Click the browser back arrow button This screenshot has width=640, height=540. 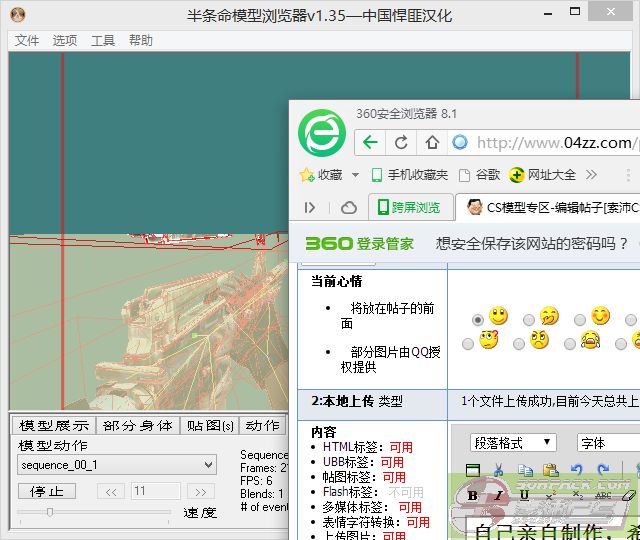(370, 142)
